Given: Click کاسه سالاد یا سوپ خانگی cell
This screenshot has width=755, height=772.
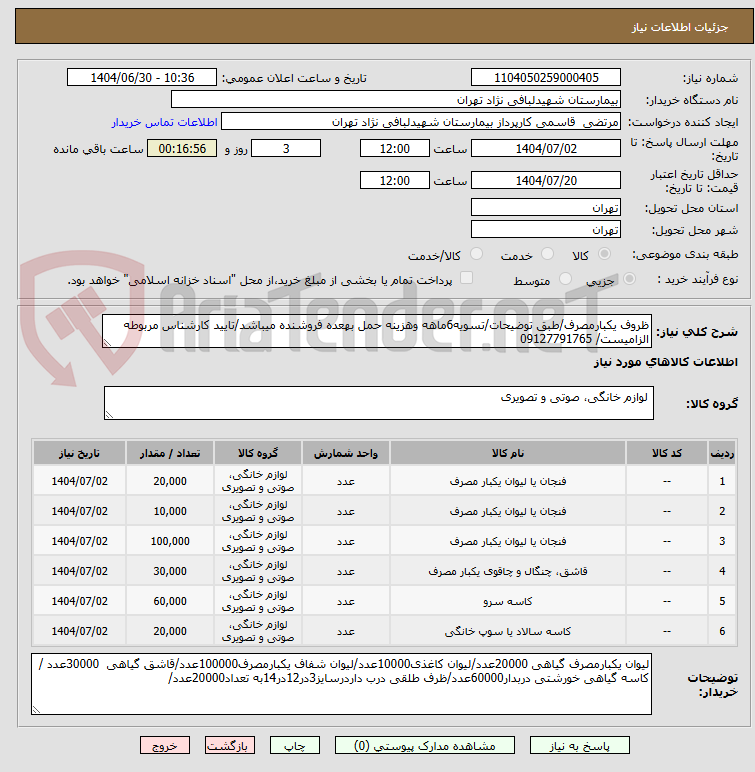Looking at the screenshot, I should point(508,631).
